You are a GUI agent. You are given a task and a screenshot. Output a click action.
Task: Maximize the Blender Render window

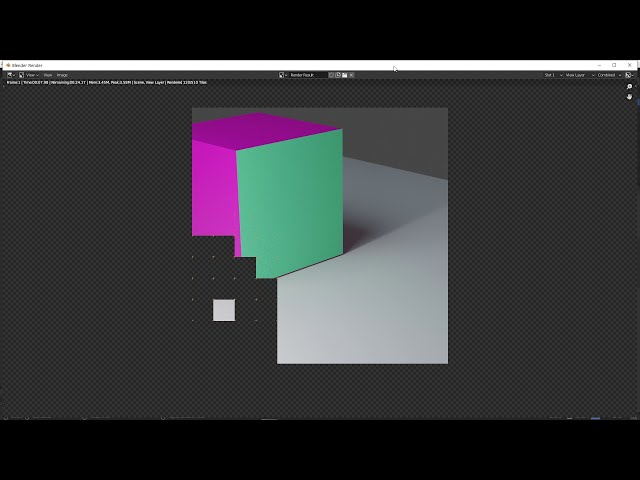coord(614,65)
